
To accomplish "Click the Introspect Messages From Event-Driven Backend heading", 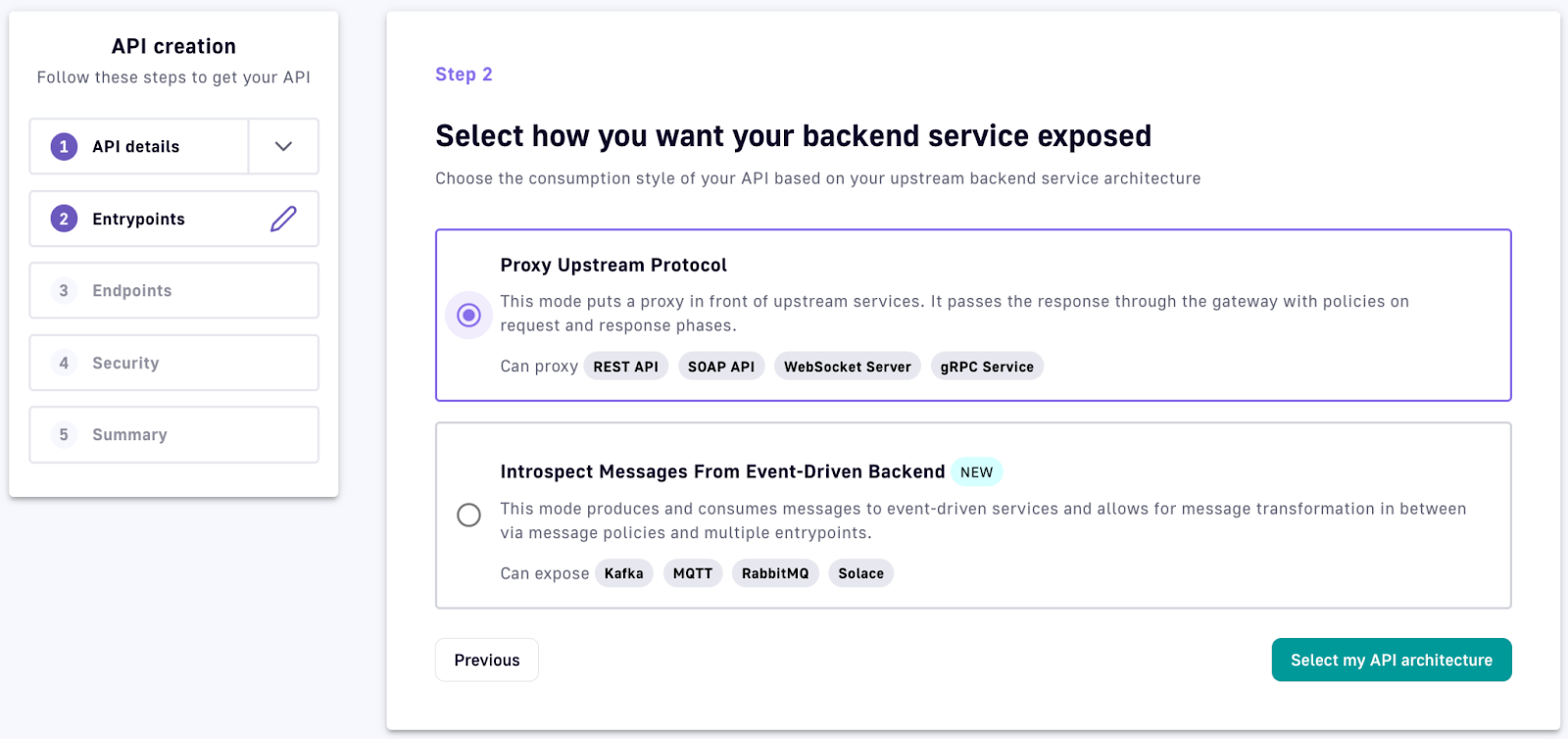I will tap(722, 472).
